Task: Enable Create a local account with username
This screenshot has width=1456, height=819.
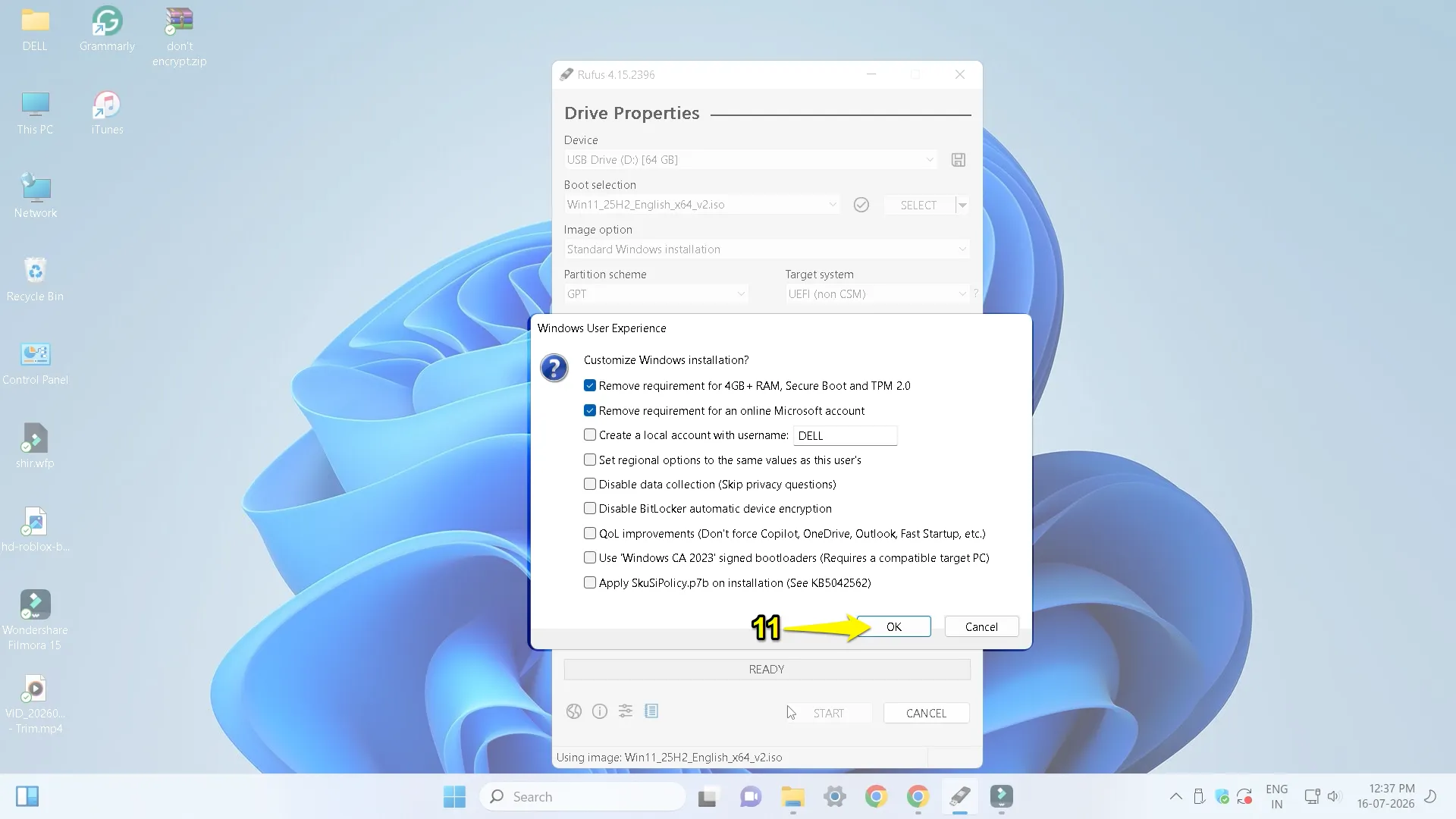Action: click(590, 435)
